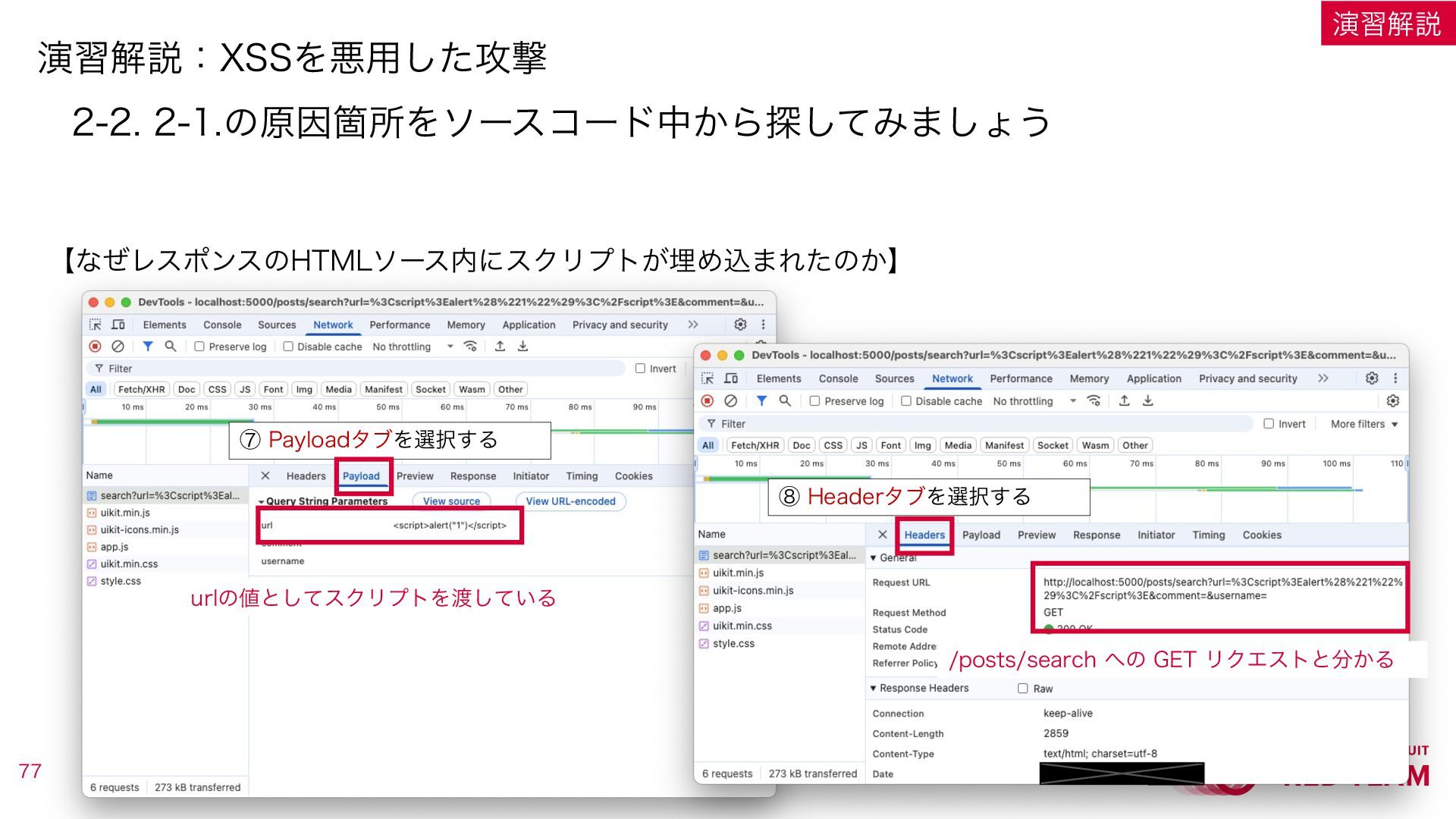Export HAR download icon in left DevTools window
This screenshot has width=1456, height=819.
[522, 347]
